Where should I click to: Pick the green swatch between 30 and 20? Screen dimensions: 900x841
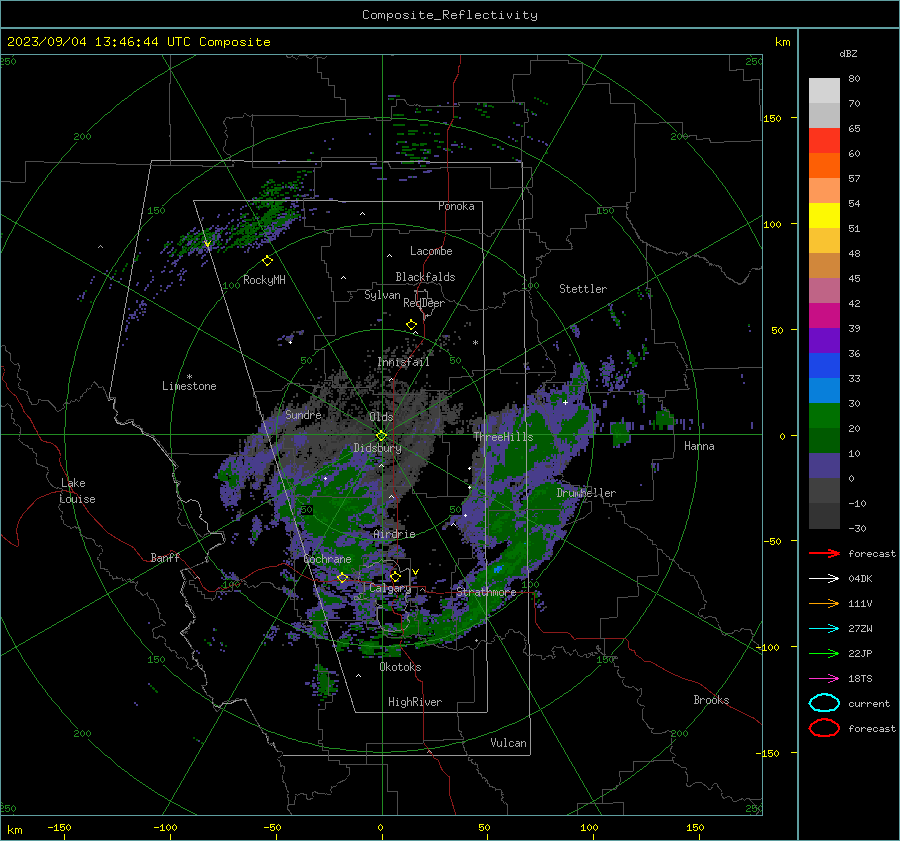click(824, 416)
